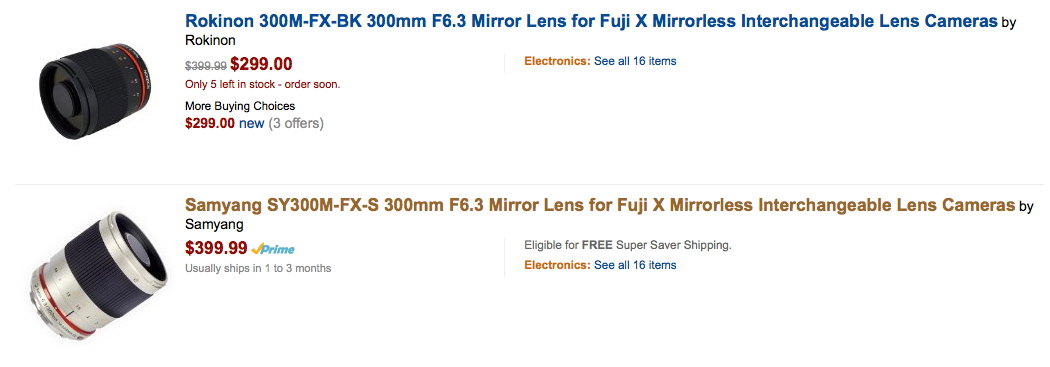Select the Samyang brand name under title
This screenshot has width=1050, height=367.
coord(214,224)
